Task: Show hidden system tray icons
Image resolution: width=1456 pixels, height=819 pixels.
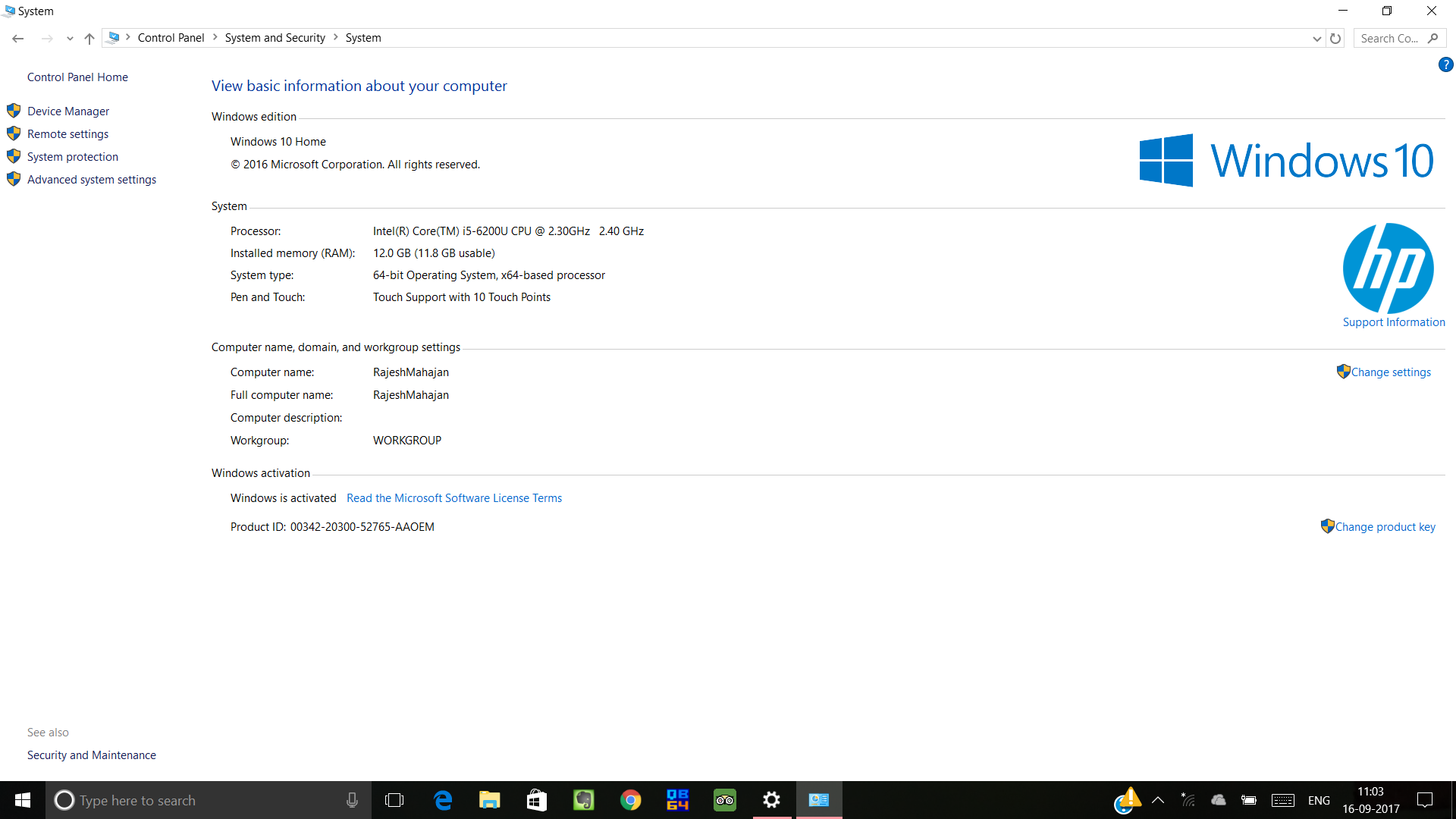Action: click(x=1158, y=800)
